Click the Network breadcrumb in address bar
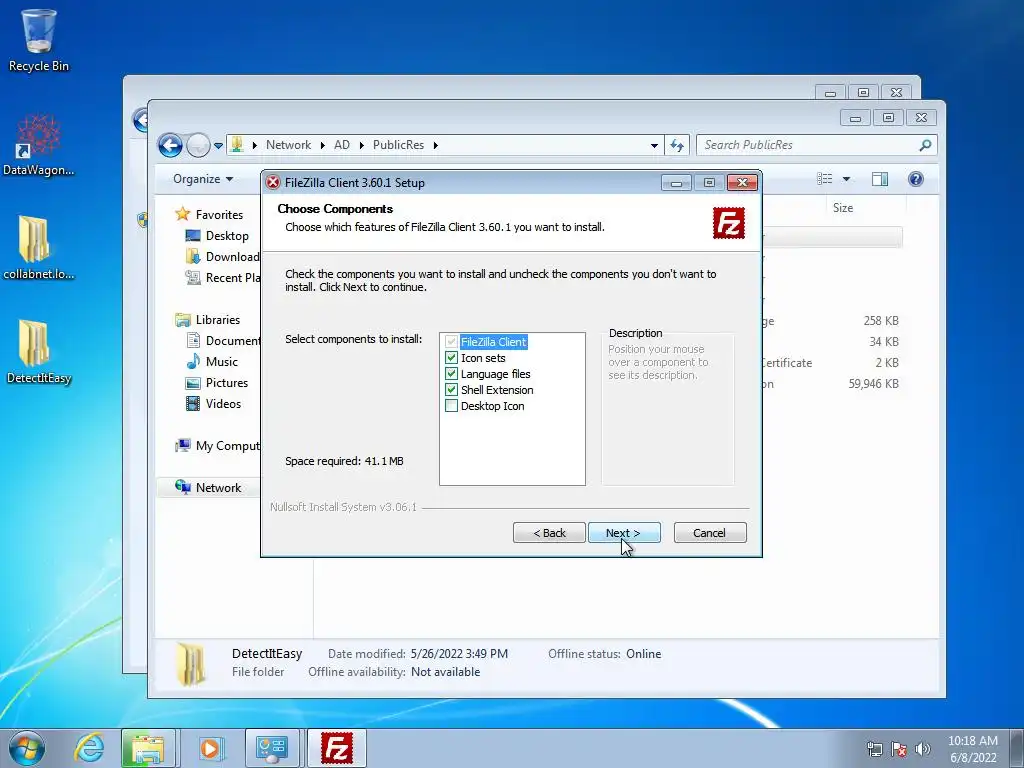The image size is (1024, 768). 288,145
